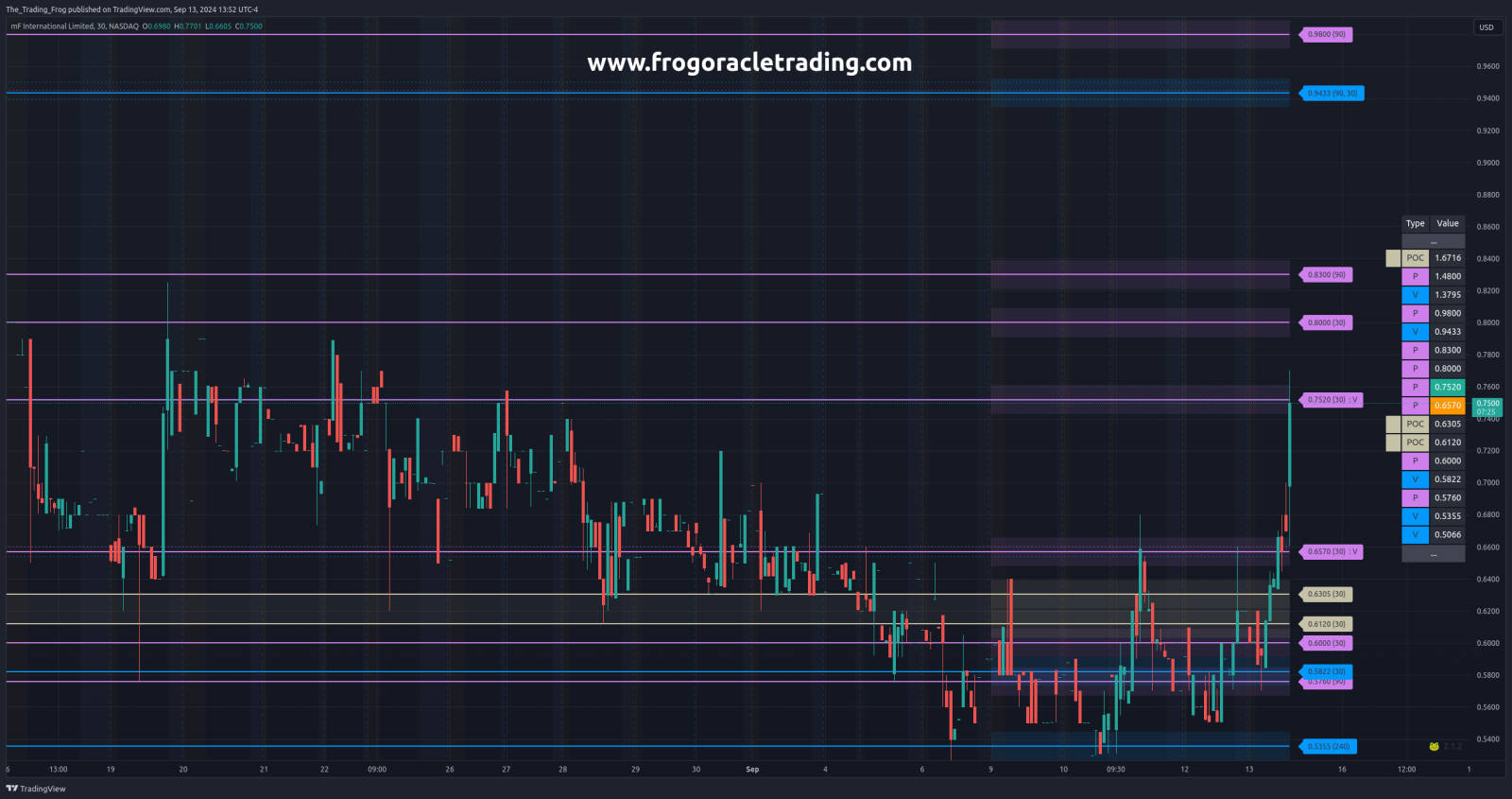The width and height of the screenshot is (1512, 799).
Task: Click the beige 0.6305 (30) level label
Action: coord(1327,595)
